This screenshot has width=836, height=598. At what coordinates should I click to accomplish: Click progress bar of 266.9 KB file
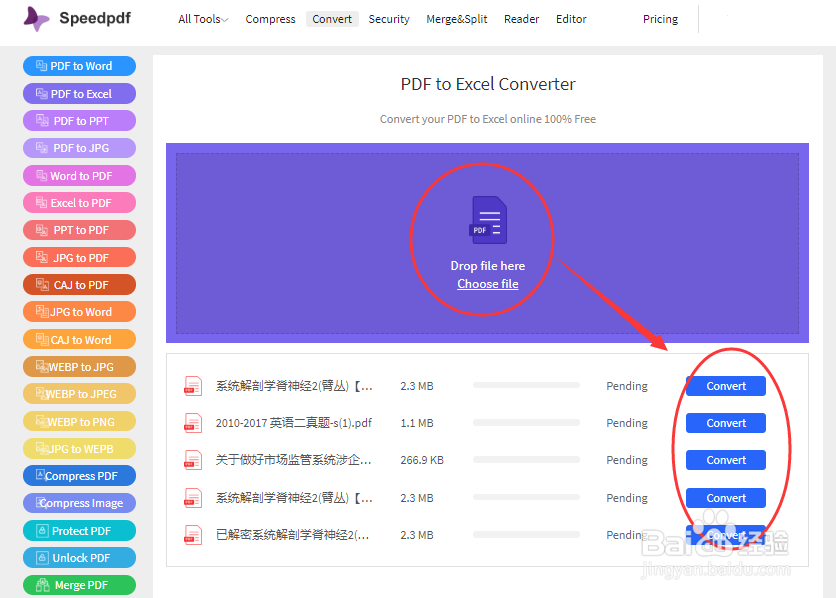coord(526,459)
